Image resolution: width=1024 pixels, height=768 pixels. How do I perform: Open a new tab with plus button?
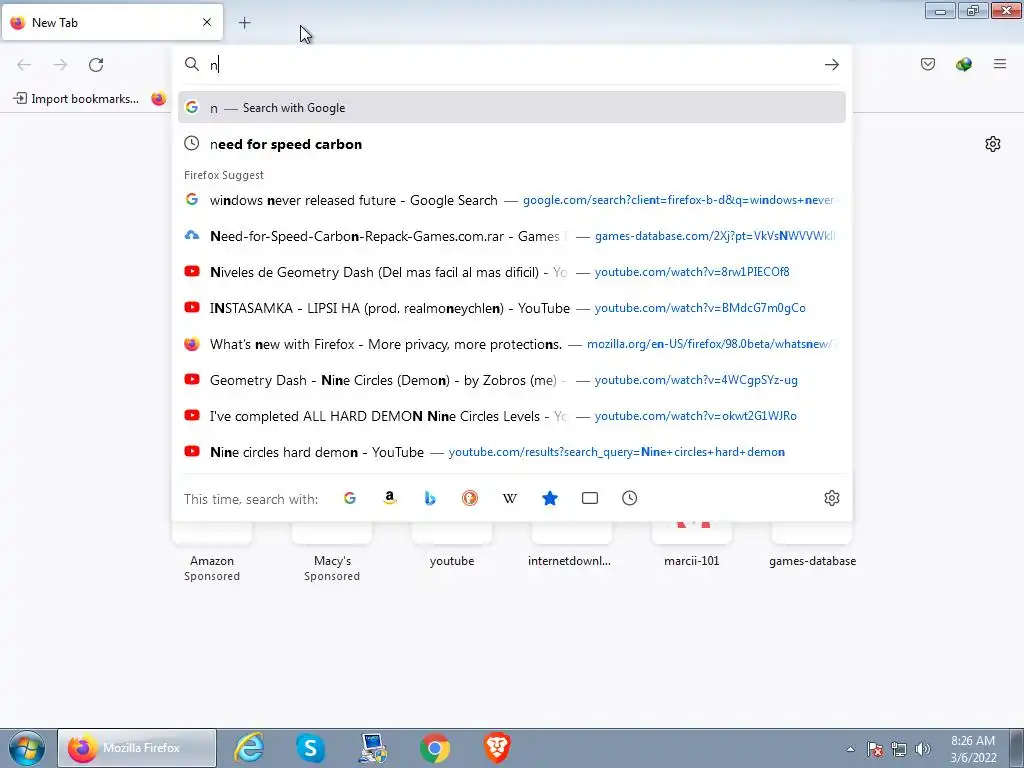click(x=244, y=23)
